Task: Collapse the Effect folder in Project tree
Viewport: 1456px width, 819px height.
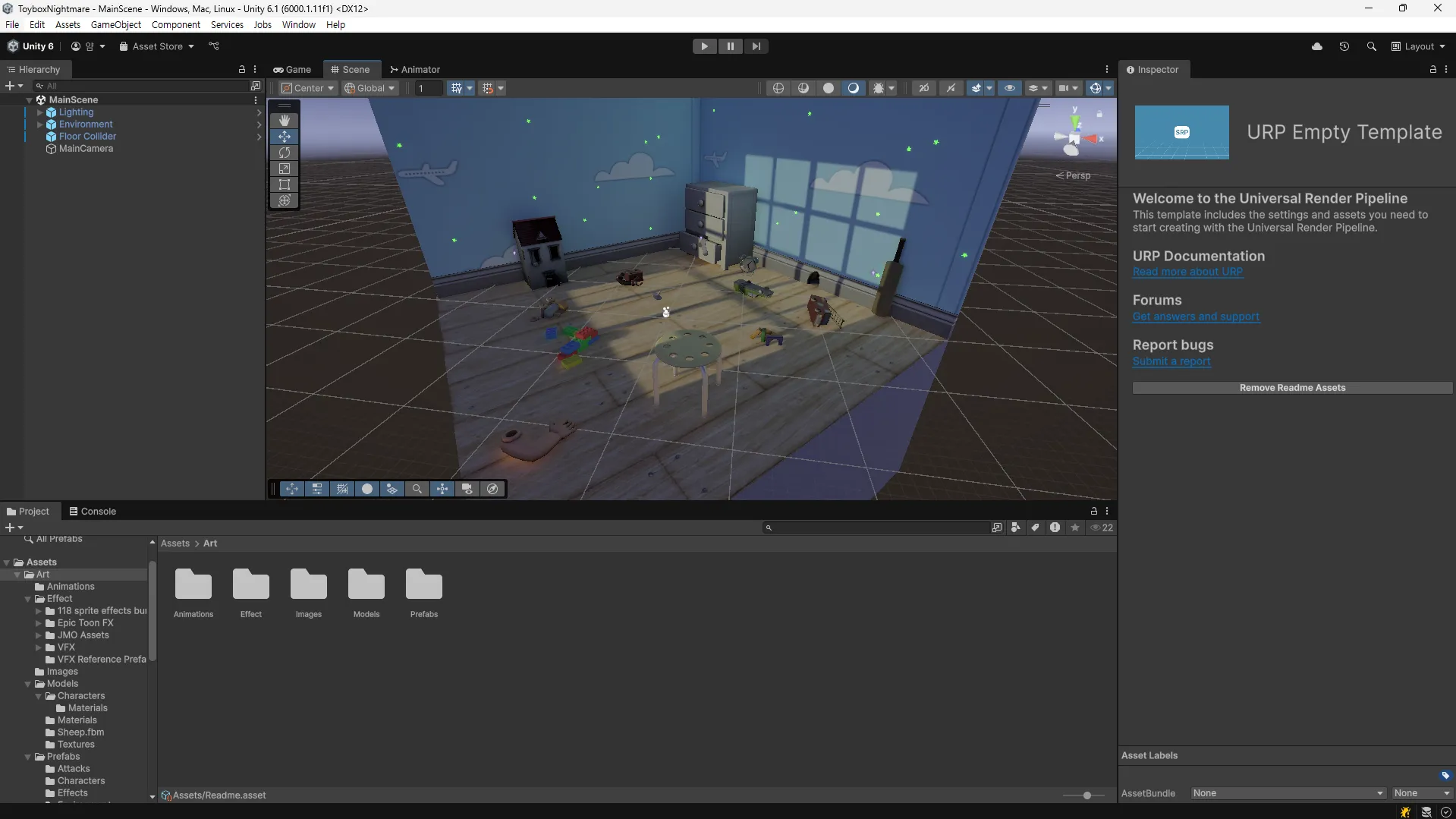Action: tap(28, 599)
